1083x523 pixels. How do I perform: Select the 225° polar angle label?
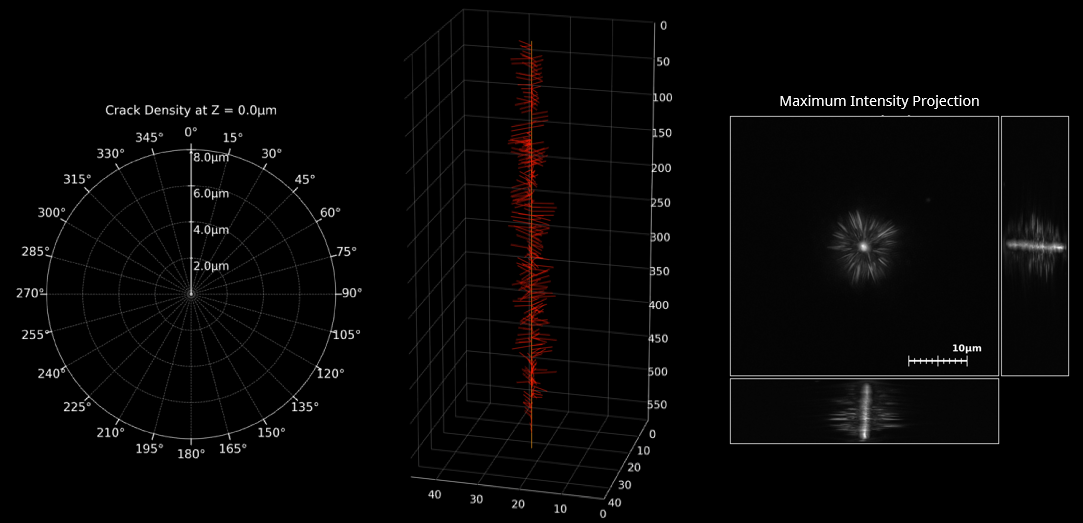pos(78,407)
